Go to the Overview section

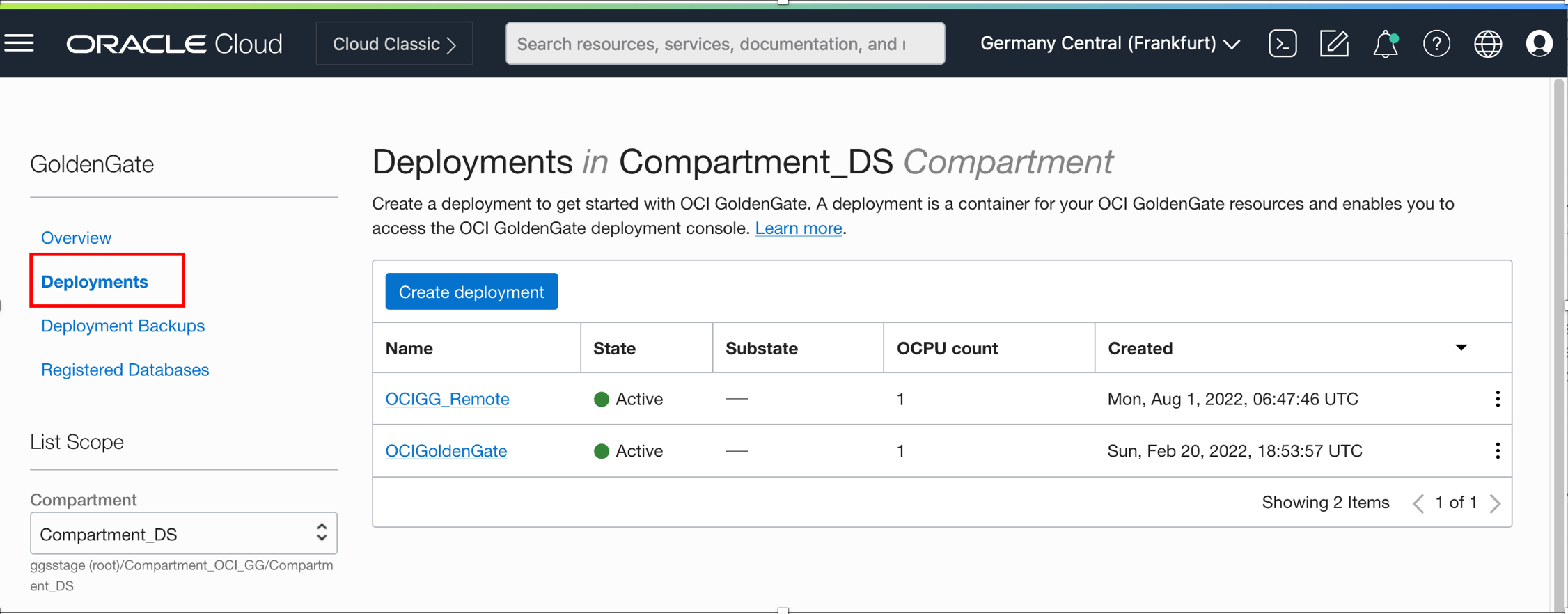[76, 238]
